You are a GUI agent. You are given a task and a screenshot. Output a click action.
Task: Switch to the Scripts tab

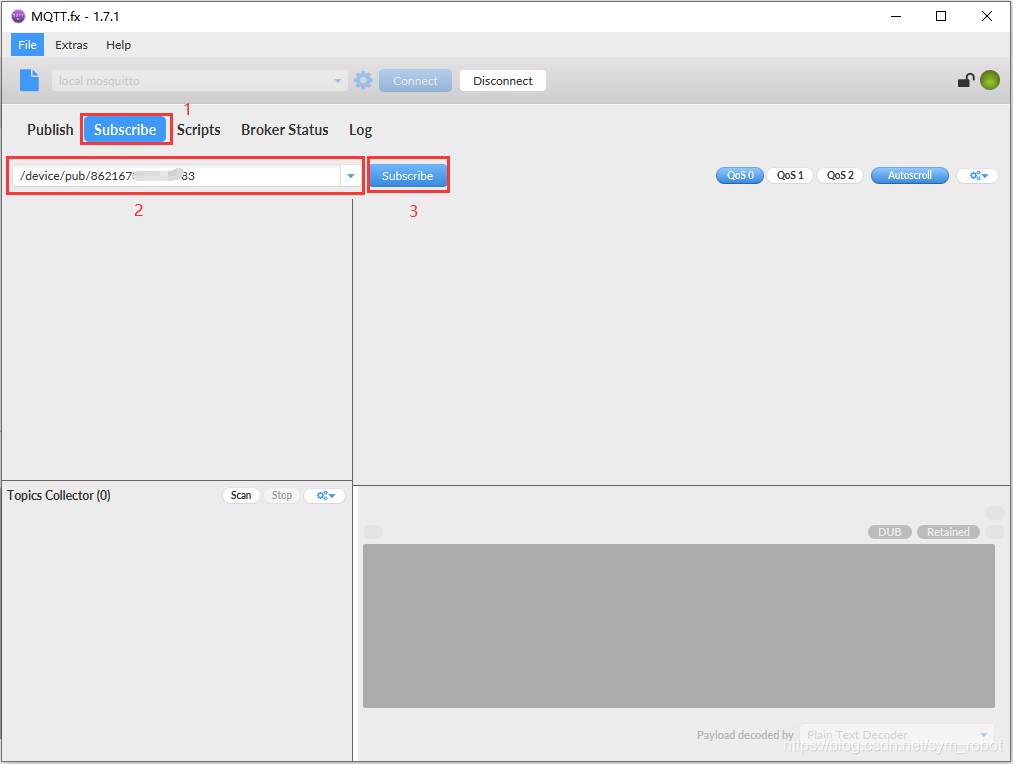point(198,130)
